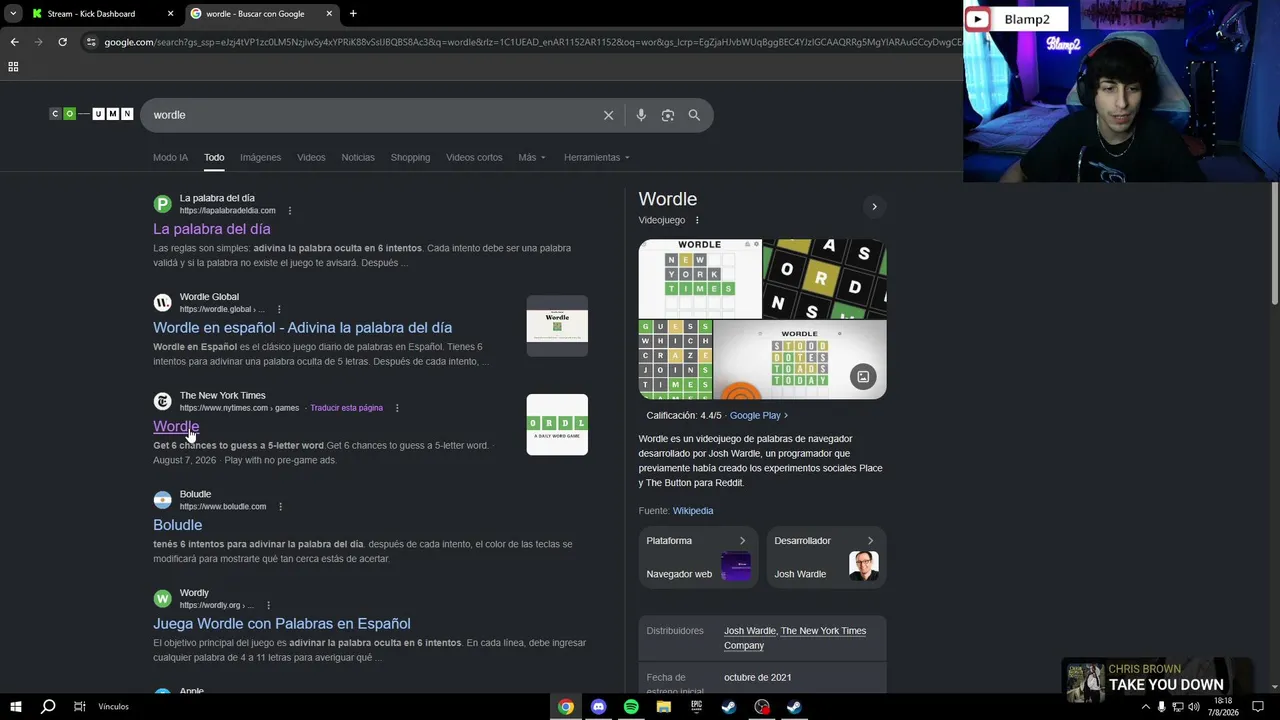Open the three-dot menu for New York Times result

click(397, 408)
